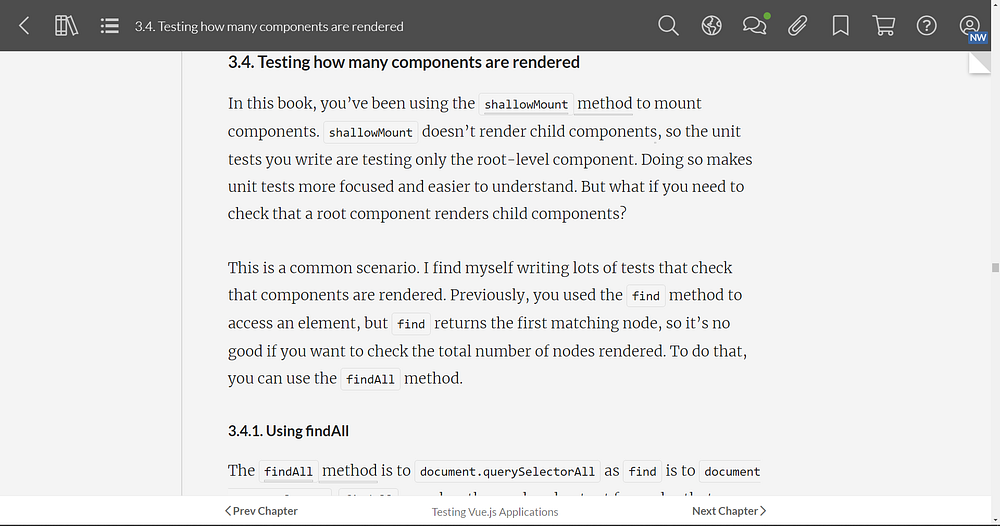Open the user account profile icon
This screenshot has width=1000, height=526.
pyautogui.click(x=969, y=26)
